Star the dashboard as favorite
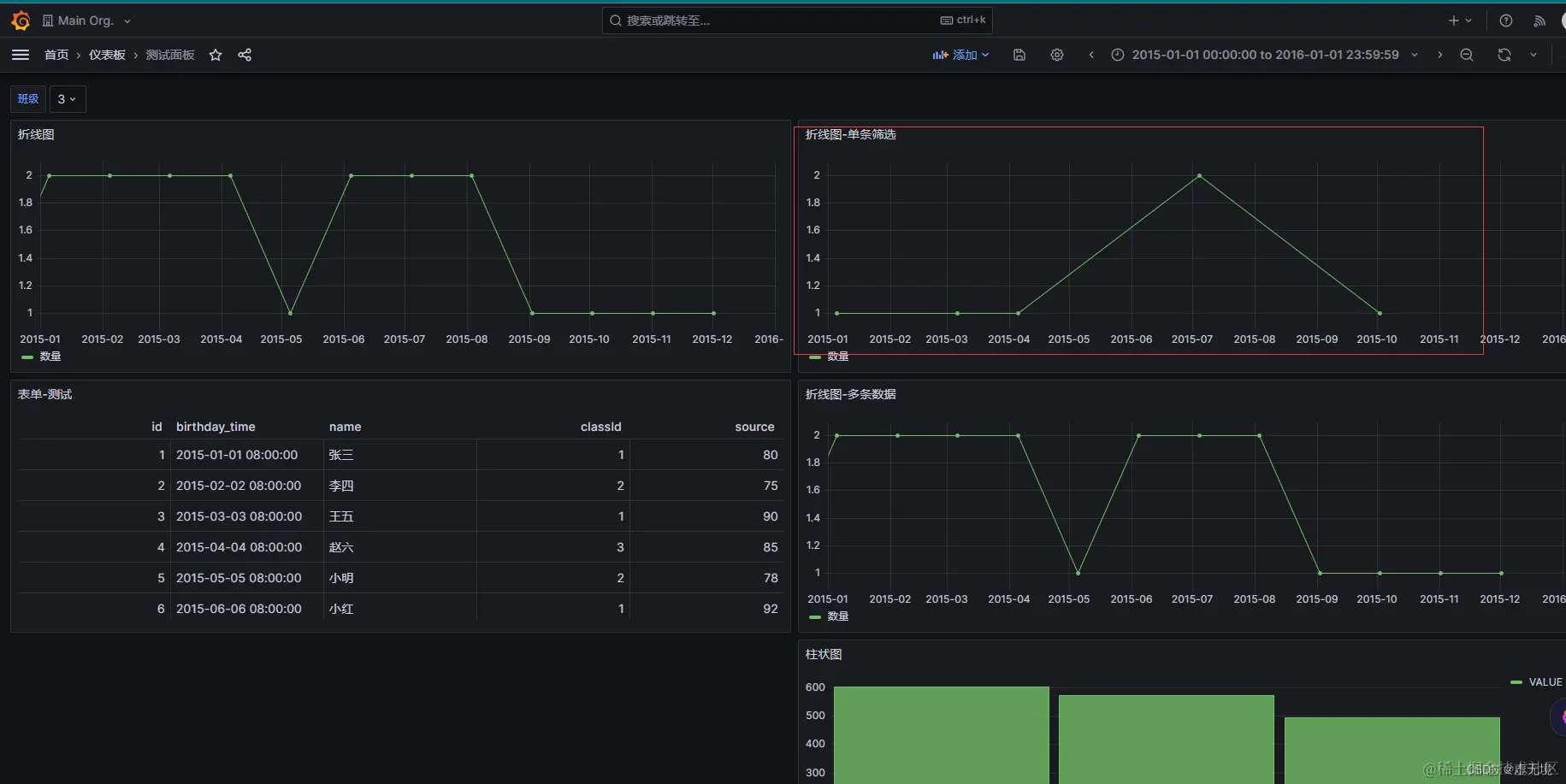Viewport: 1566px width, 784px height. point(216,55)
